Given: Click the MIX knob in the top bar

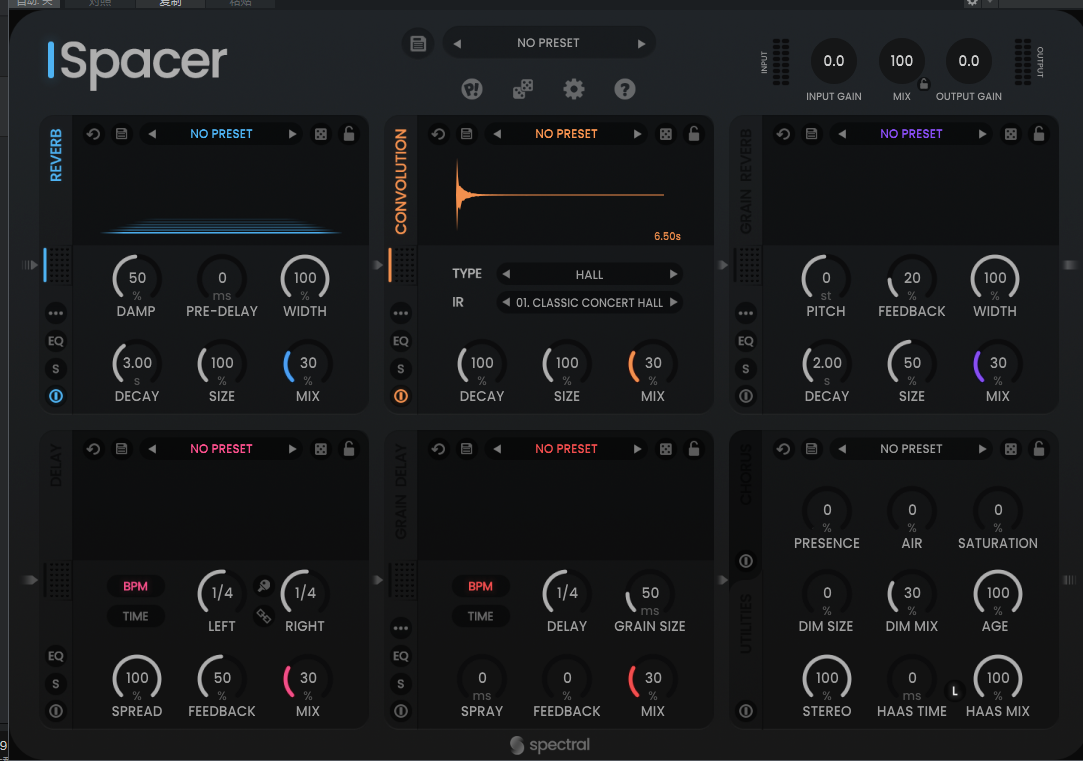Looking at the screenshot, I should (x=901, y=60).
